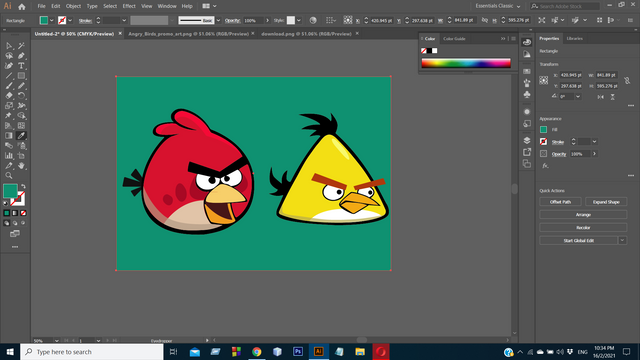Click Opacity link in Properties panel

click(x=559, y=154)
